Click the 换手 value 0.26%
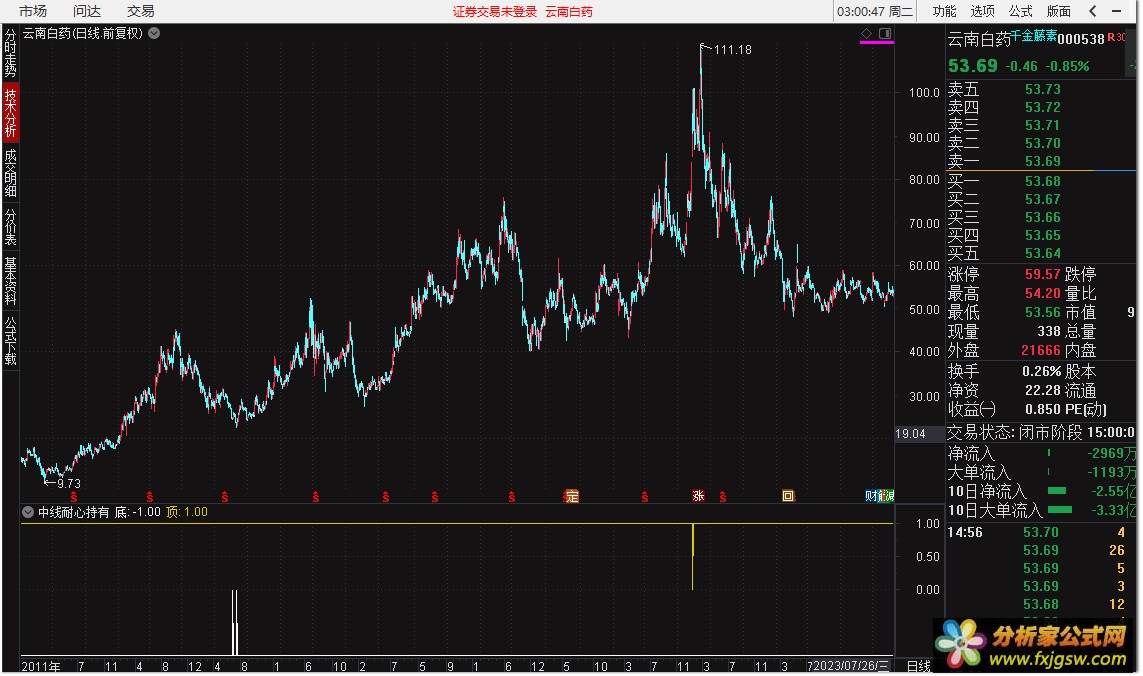The height and width of the screenshot is (676, 1143). pyautogui.click(x=1041, y=370)
